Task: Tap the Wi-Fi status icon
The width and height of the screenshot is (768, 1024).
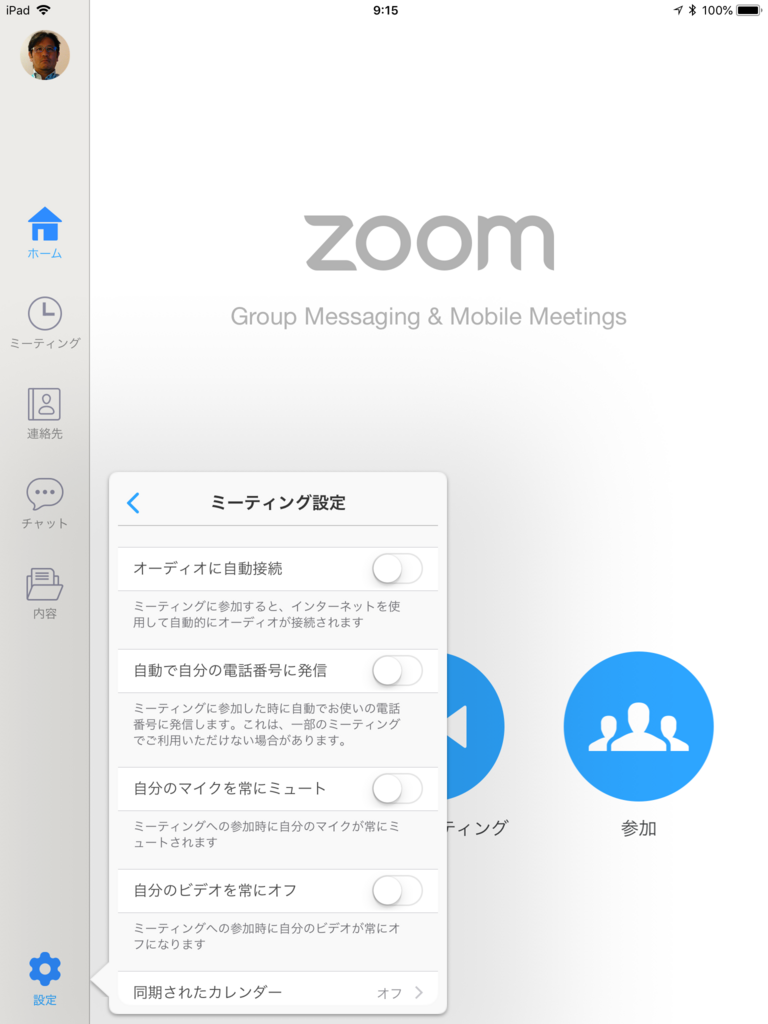Action: pos(44,10)
